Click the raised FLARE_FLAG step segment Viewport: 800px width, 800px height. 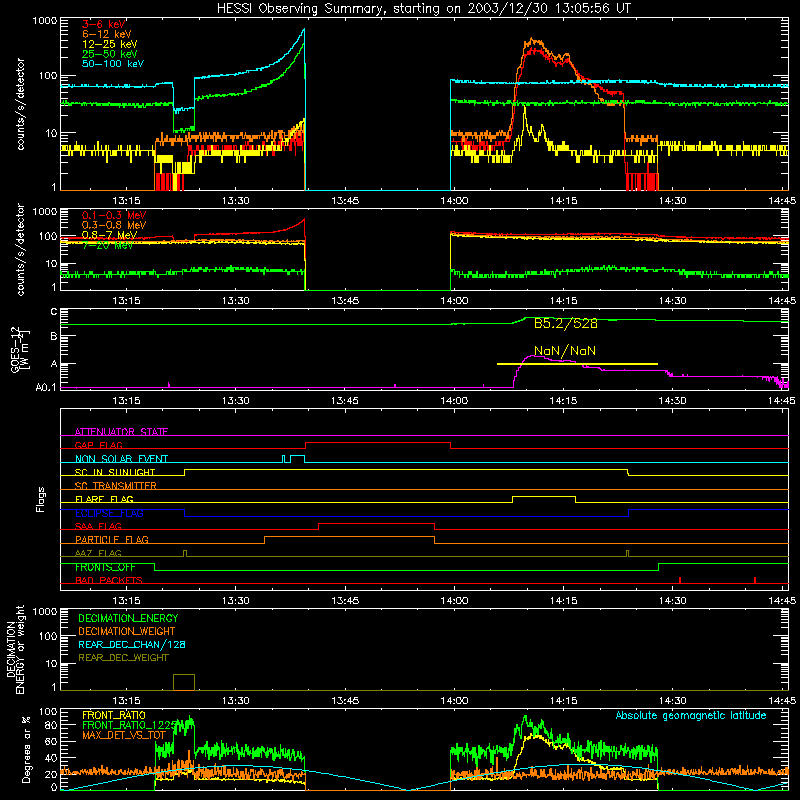pos(544,496)
